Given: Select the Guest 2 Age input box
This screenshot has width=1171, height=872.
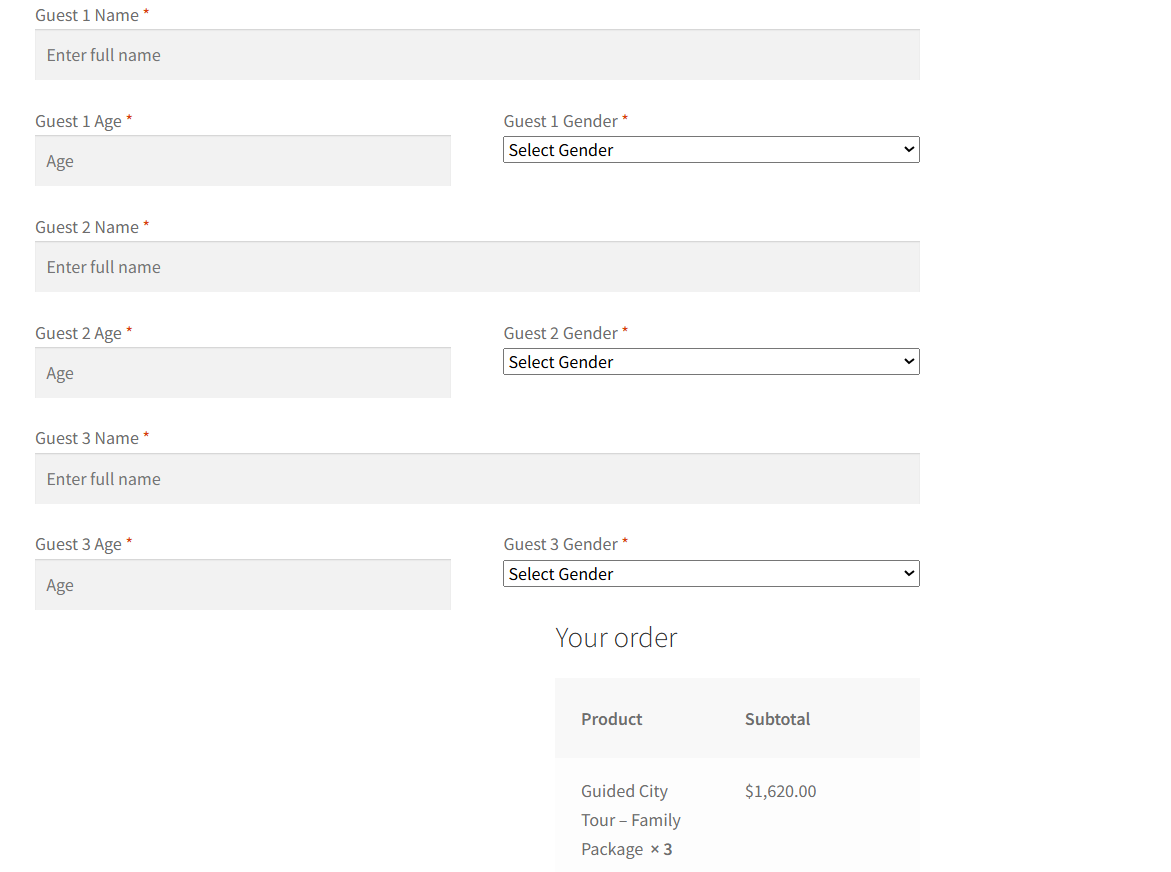Looking at the screenshot, I should (242, 373).
